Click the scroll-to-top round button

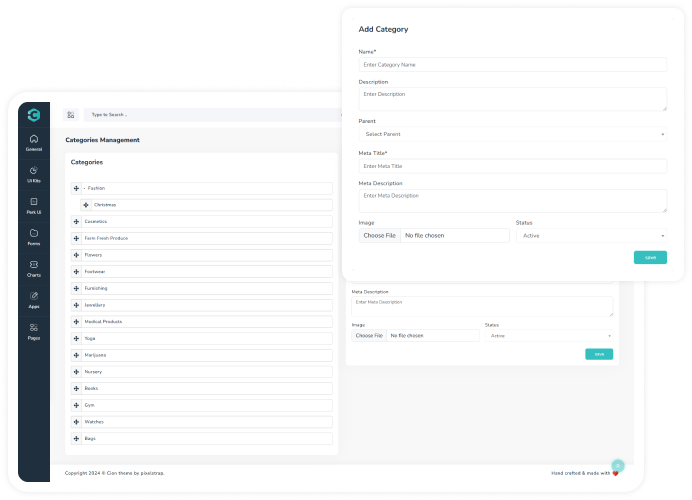(617, 465)
